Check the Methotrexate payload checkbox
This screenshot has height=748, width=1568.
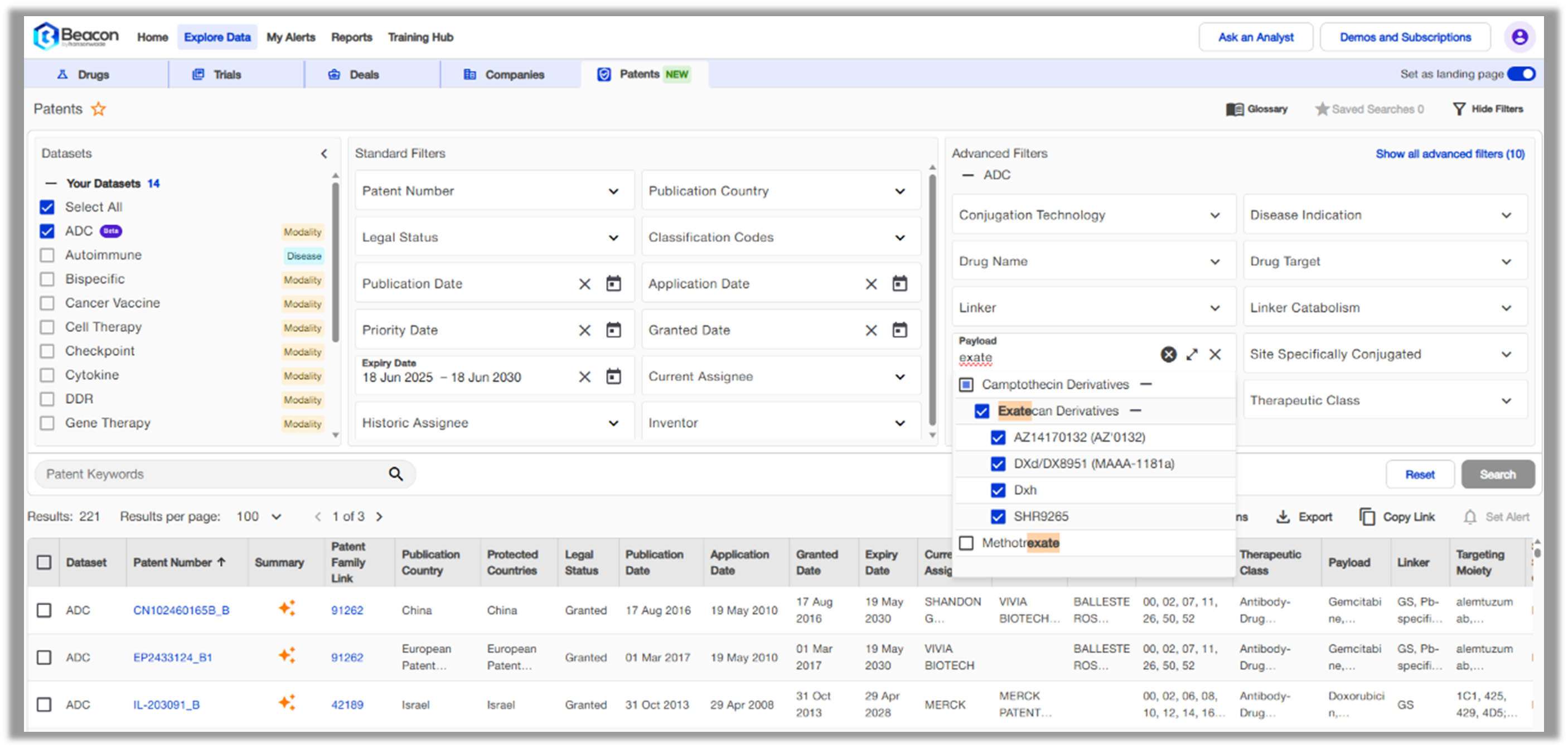pyautogui.click(x=966, y=543)
